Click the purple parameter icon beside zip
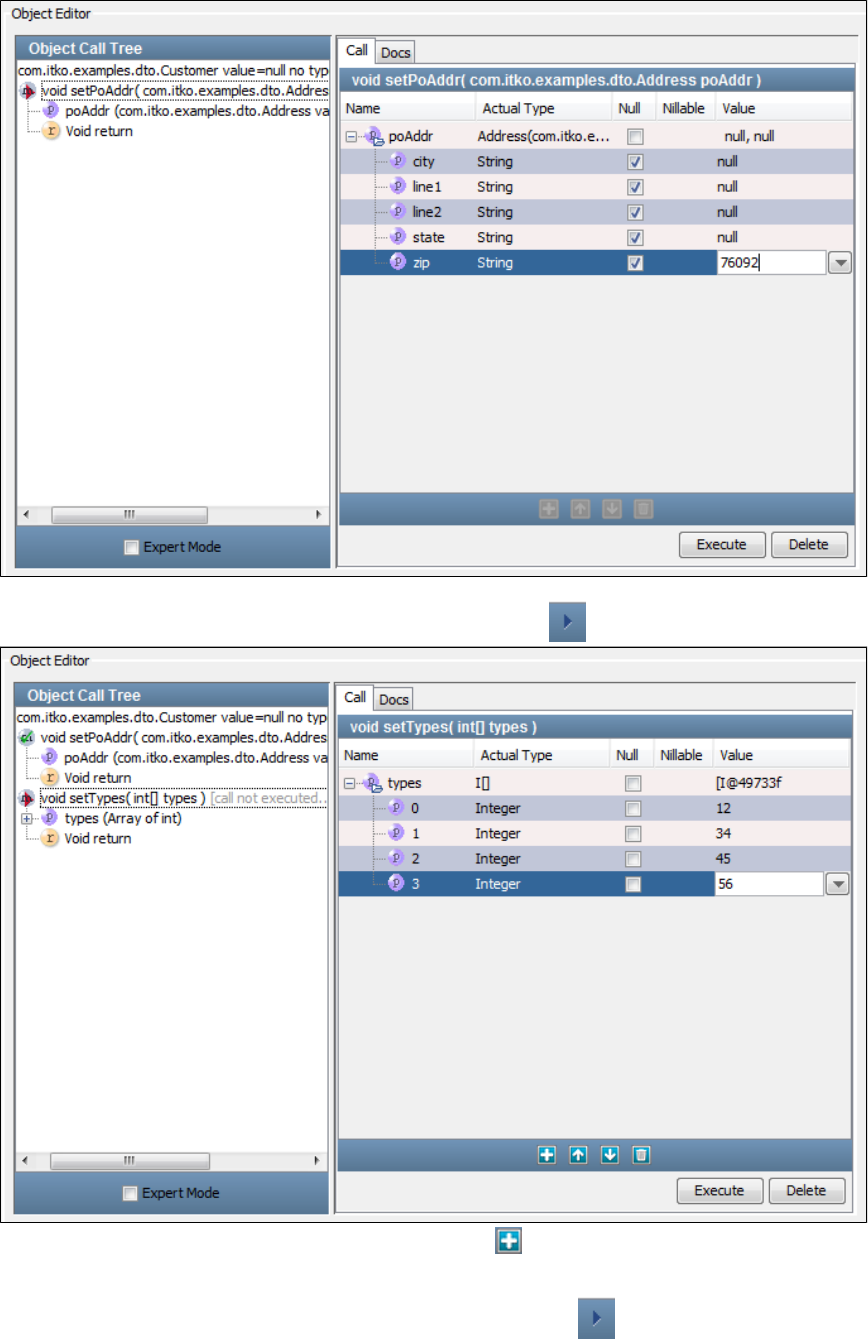Viewport: 868px width, 1339px height. coord(397,263)
